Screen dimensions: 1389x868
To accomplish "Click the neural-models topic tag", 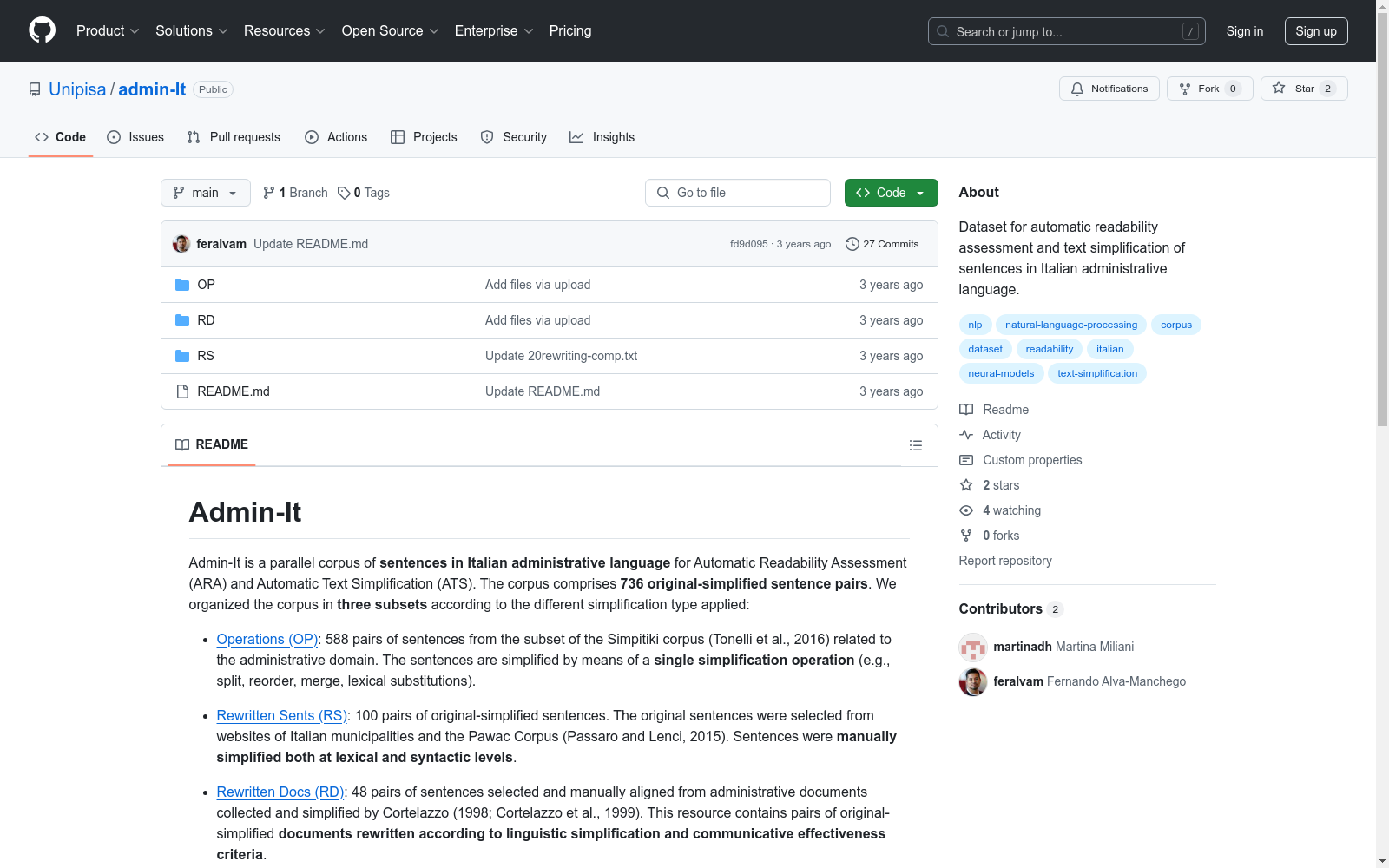I will (x=1002, y=373).
